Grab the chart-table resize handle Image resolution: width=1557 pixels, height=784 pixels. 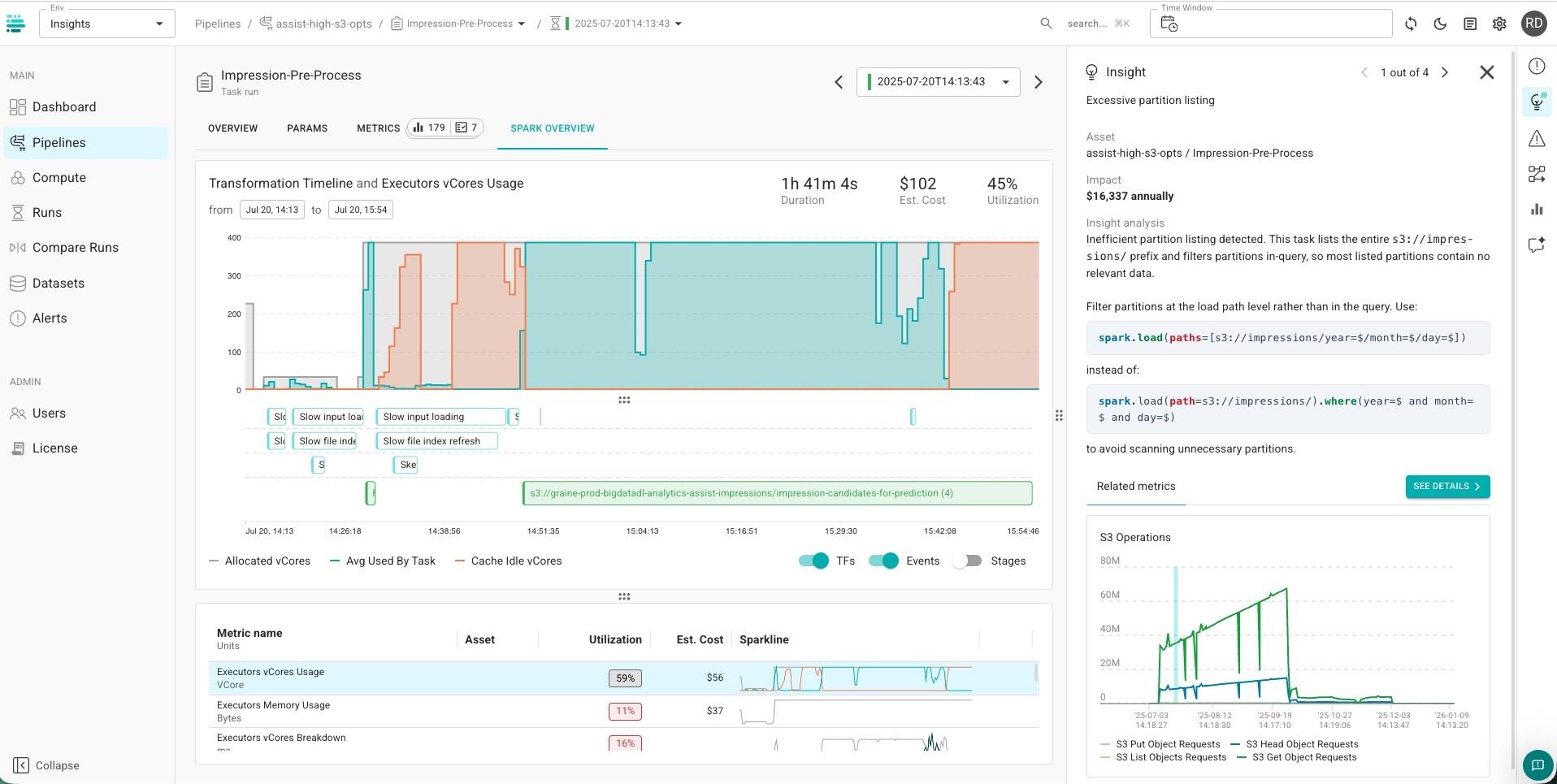click(x=624, y=596)
